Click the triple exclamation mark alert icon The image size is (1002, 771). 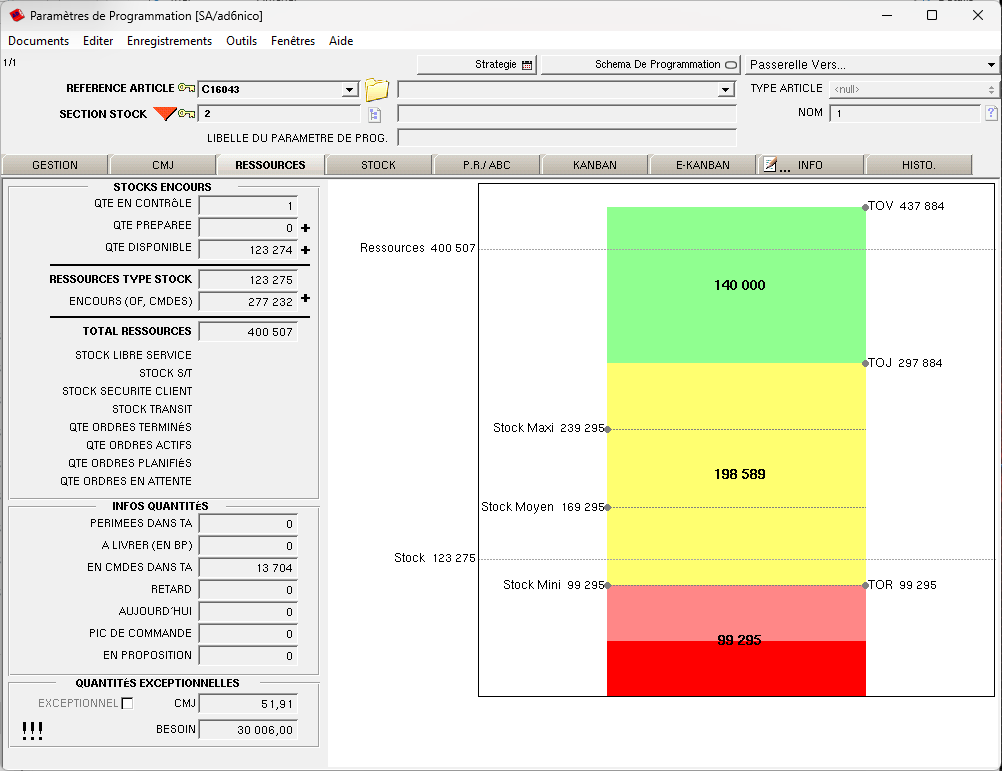(32, 732)
